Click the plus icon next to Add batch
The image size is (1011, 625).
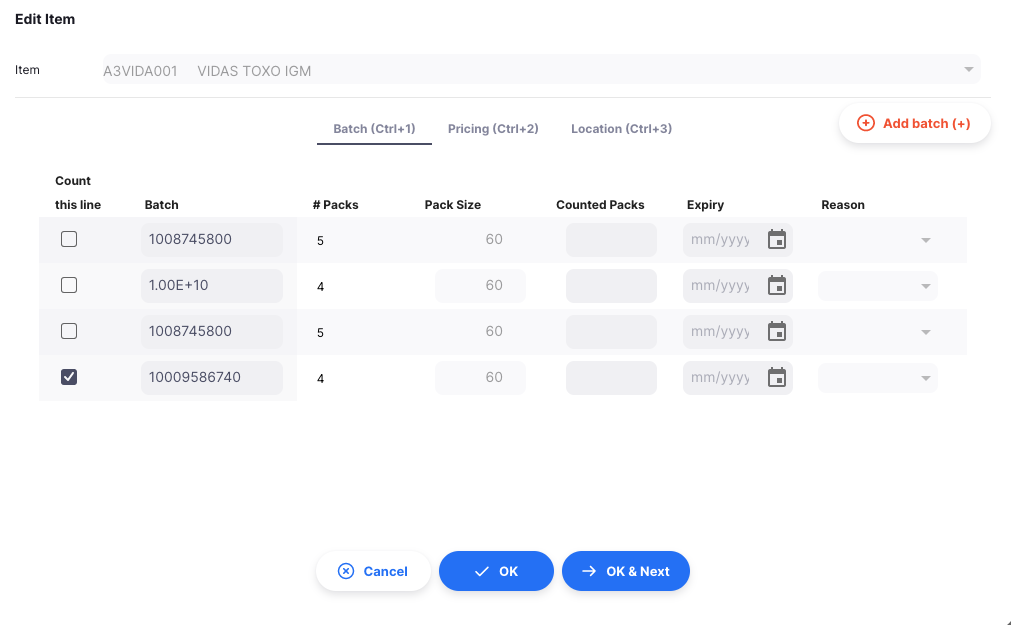(864, 122)
